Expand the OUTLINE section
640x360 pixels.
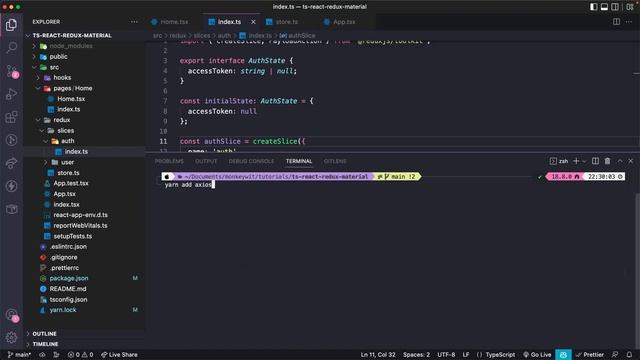(x=44, y=334)
